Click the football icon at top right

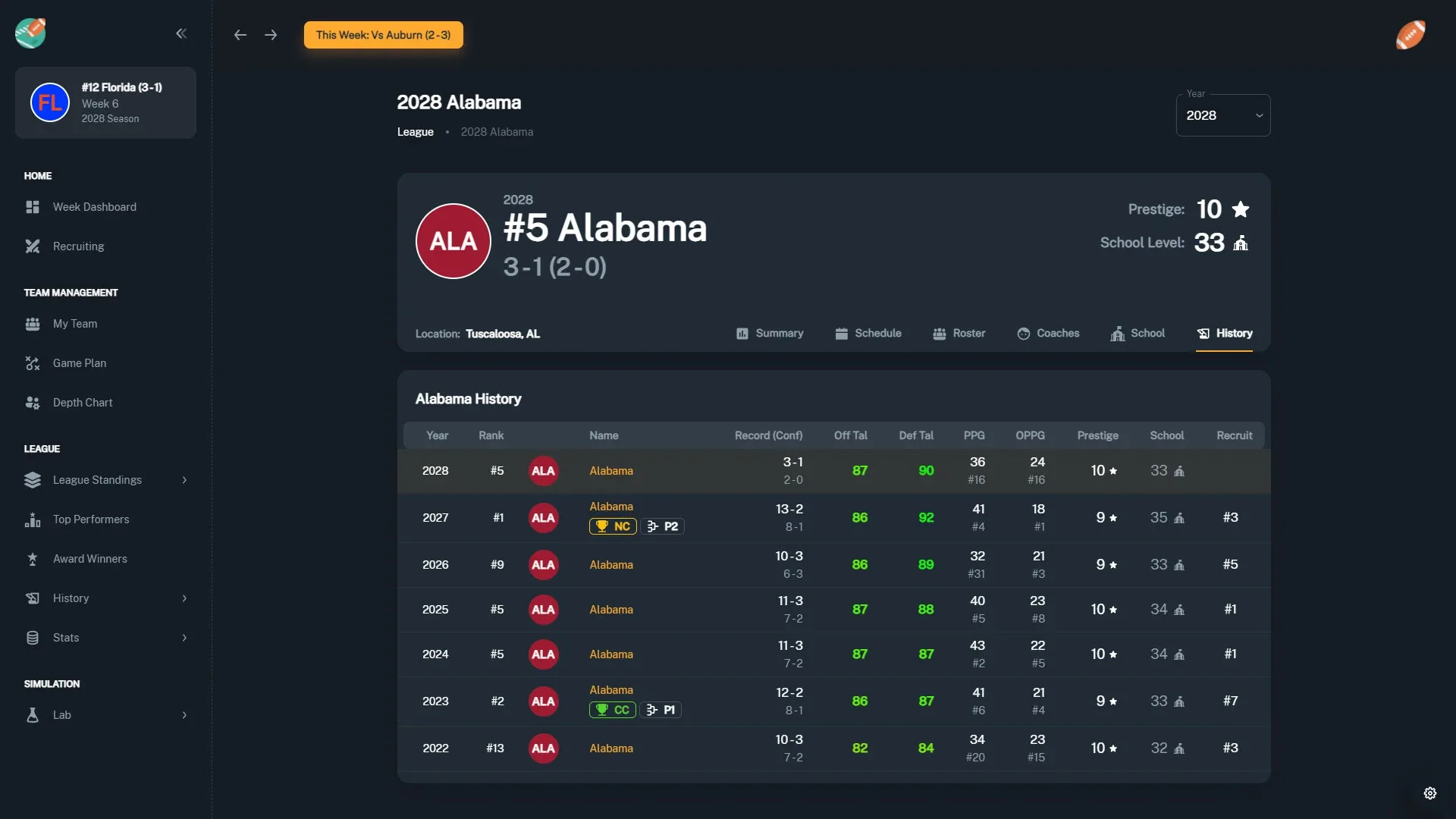(x=1410, y=35)
